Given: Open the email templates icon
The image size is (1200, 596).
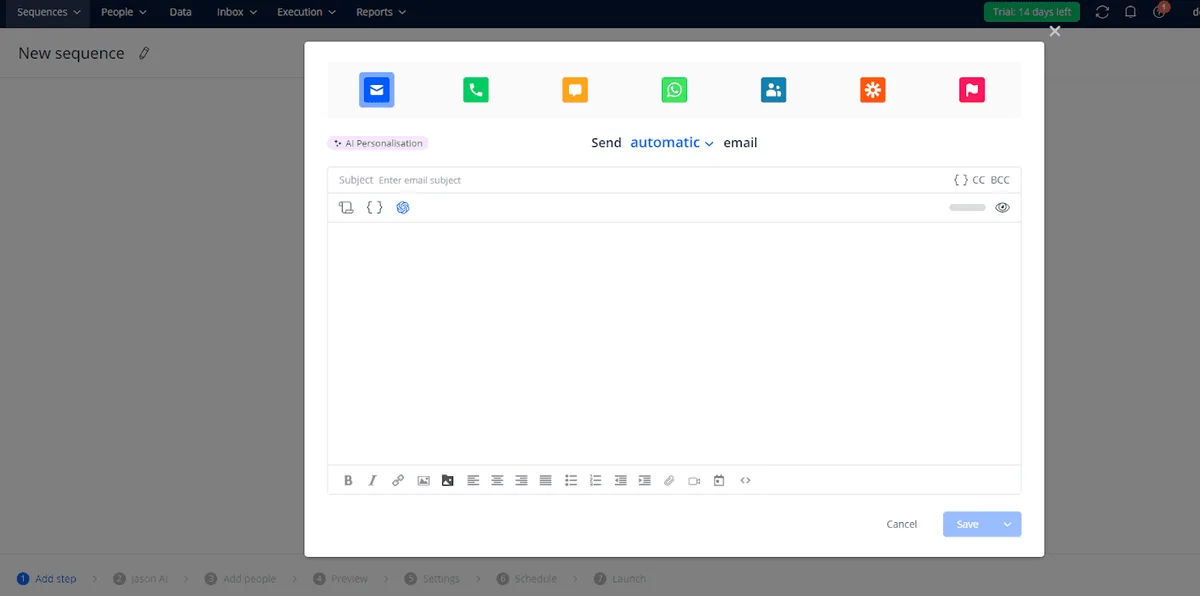Looking at the screenshot, I should [x=347, y=206].
